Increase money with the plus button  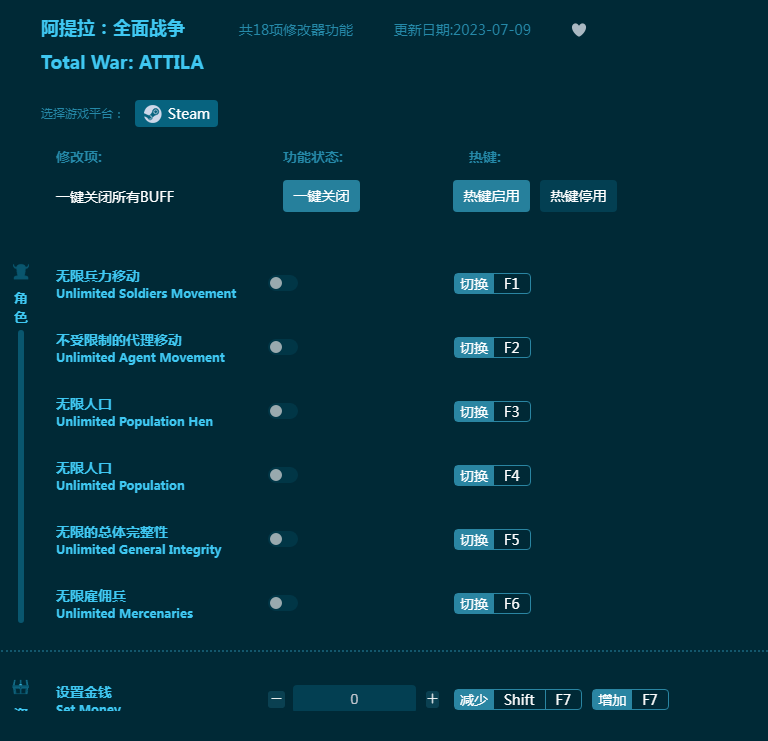pyautogui.click(x=432, y=699)
